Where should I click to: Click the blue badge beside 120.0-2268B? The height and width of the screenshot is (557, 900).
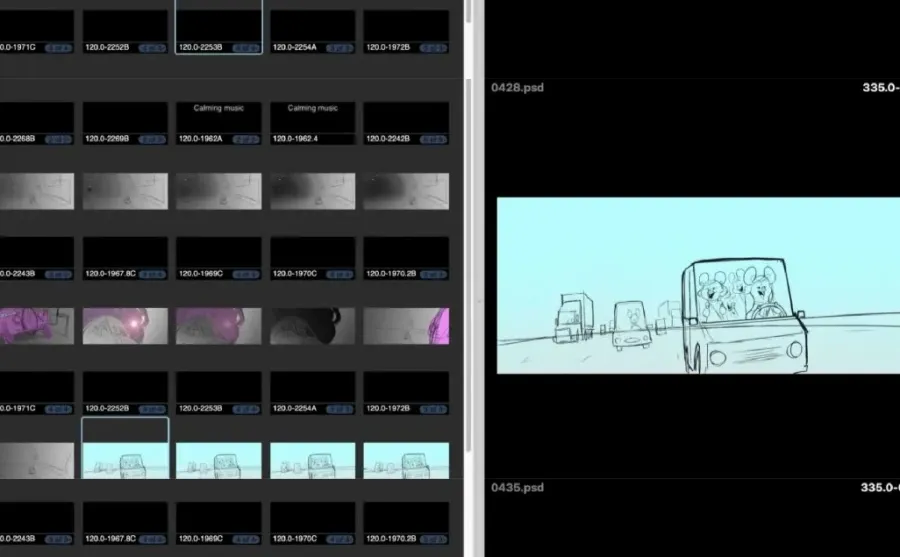(x=58, y=140)
